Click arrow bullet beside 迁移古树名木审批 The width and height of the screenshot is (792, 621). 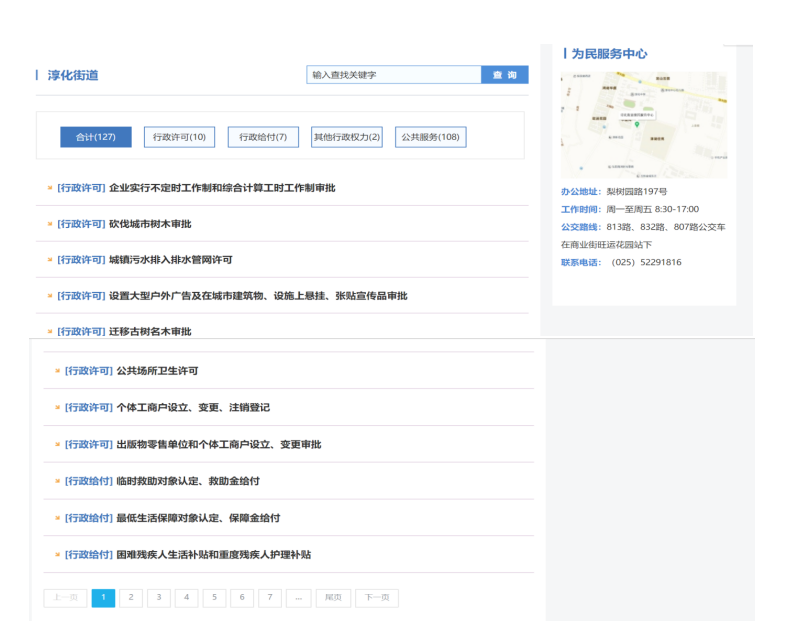50,331
